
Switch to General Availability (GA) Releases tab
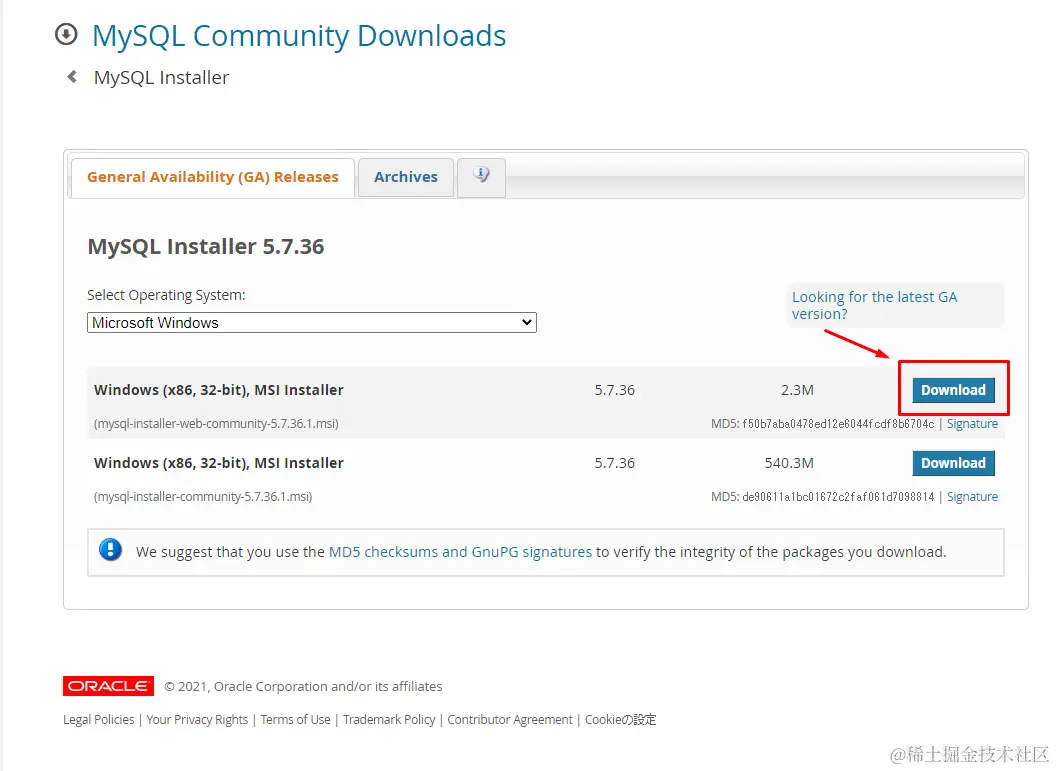(213, 177)
